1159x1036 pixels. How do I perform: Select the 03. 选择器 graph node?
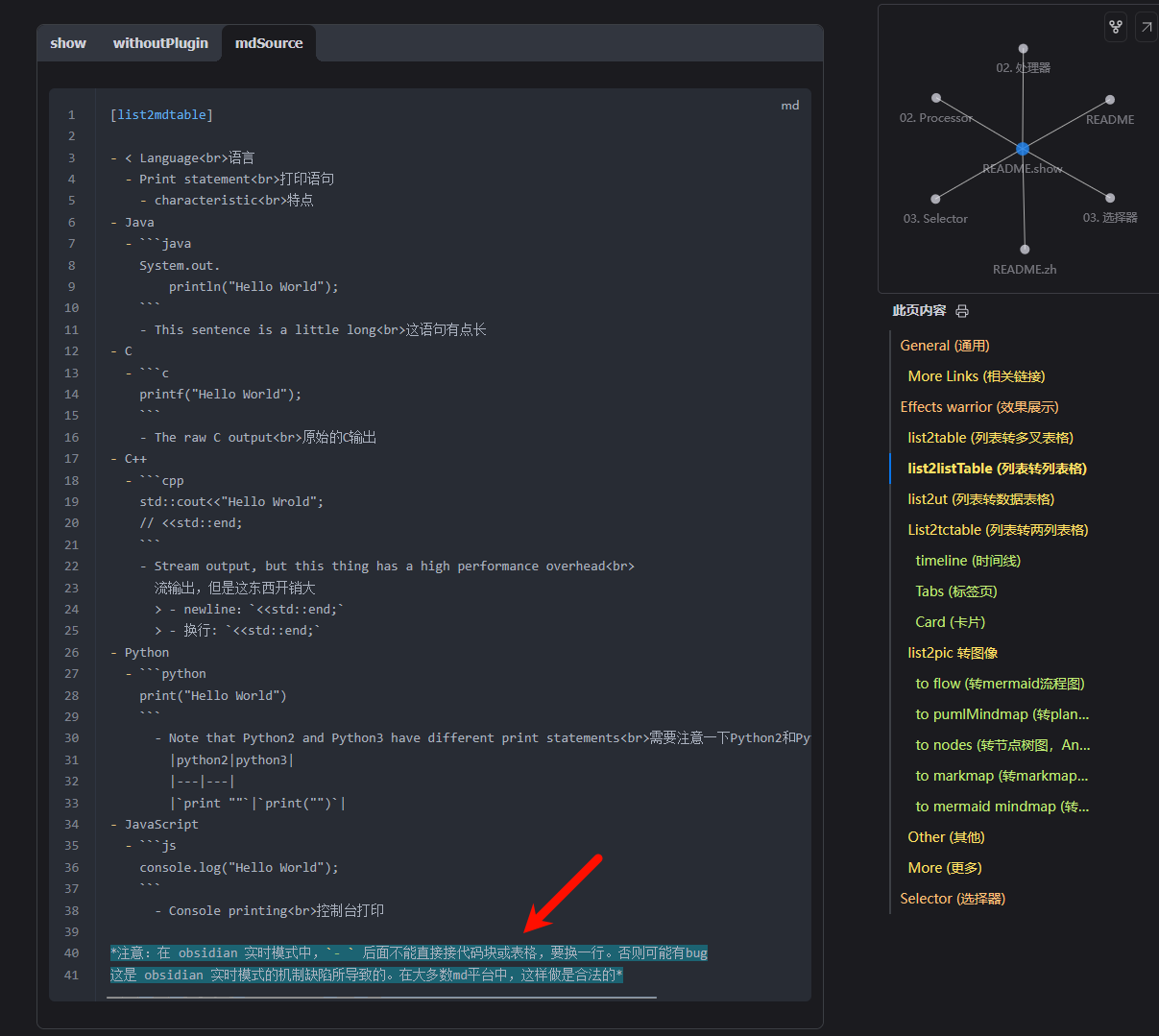1110,199
